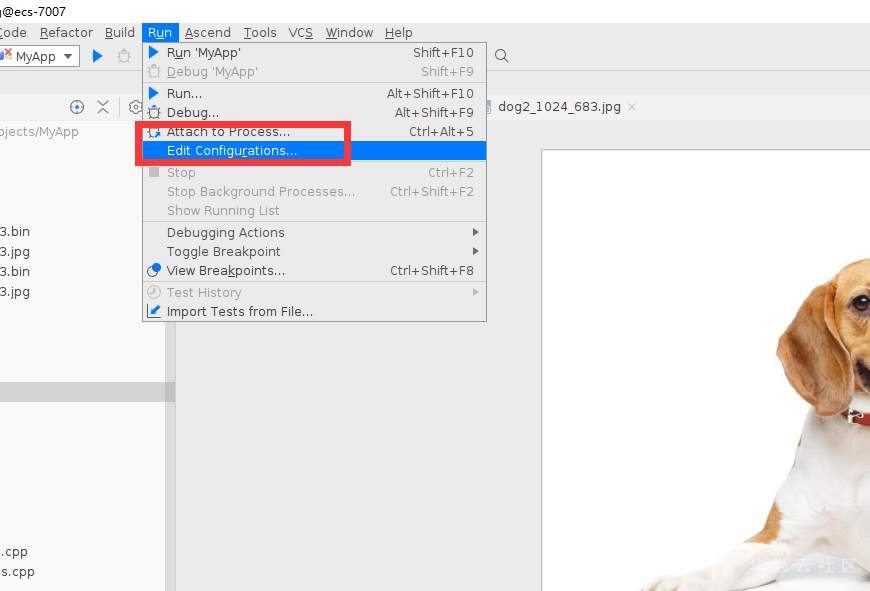Choose Attach to Process...
The image size is (870, 591).
pos(315,132)
